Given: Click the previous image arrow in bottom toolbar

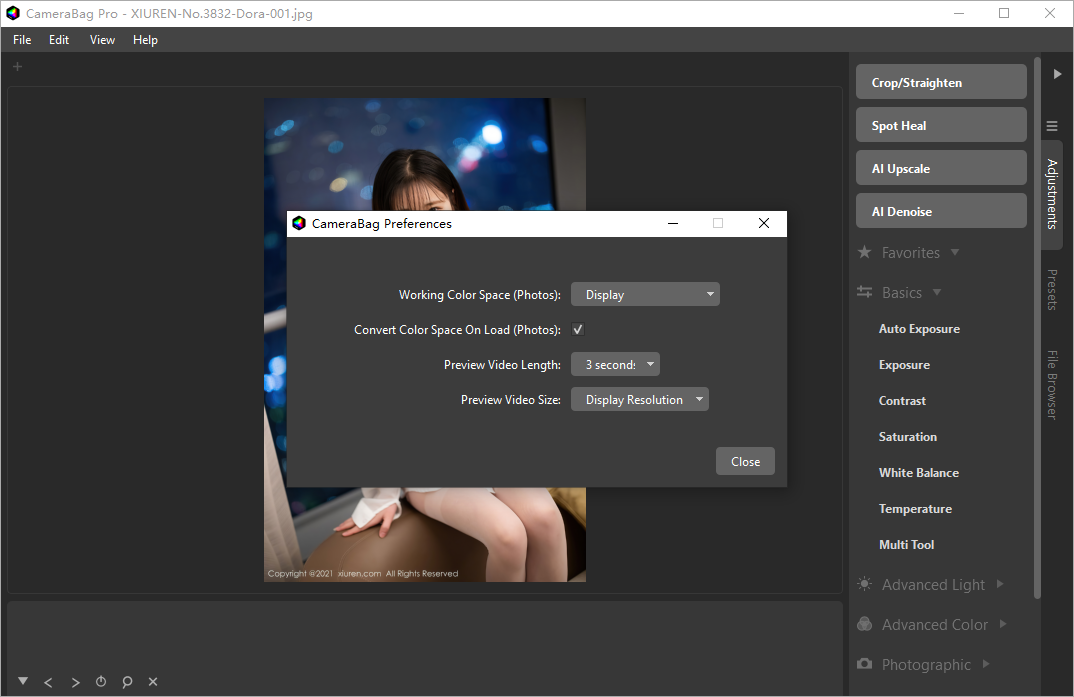Looking at the screenshot, I should click(48, 682).
